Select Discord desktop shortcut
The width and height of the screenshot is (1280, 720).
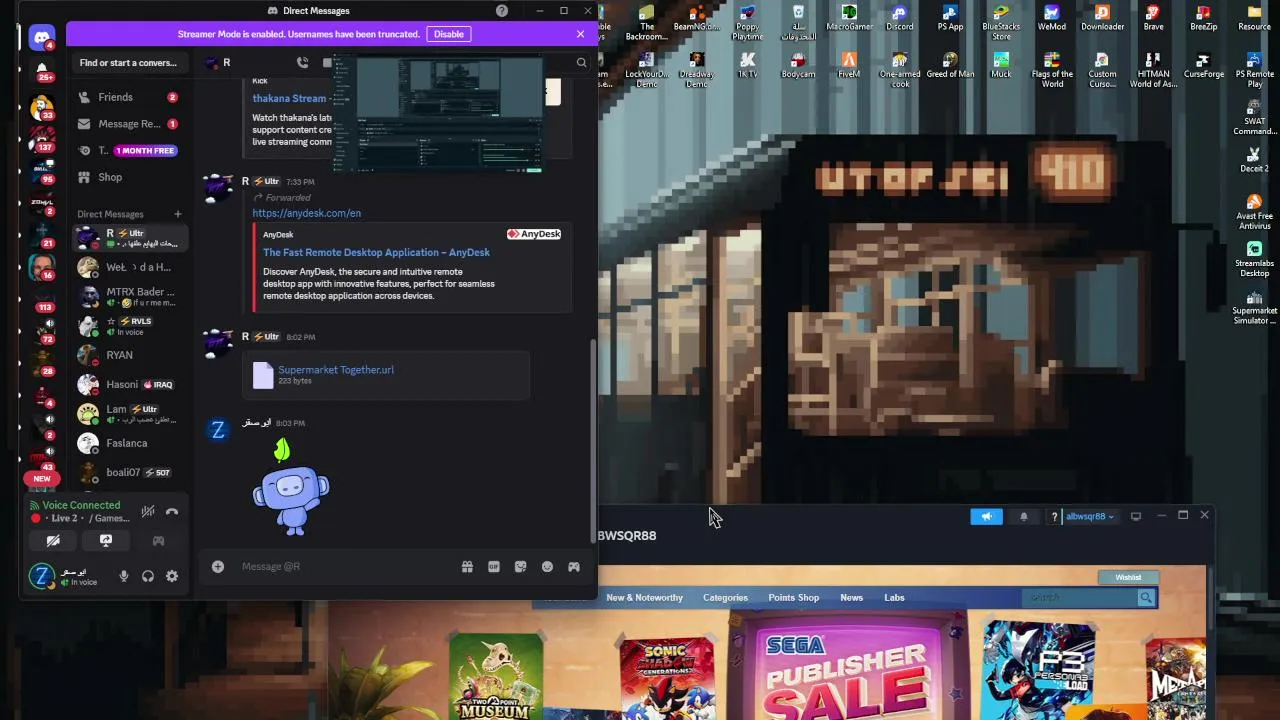[x=899, y=18]
